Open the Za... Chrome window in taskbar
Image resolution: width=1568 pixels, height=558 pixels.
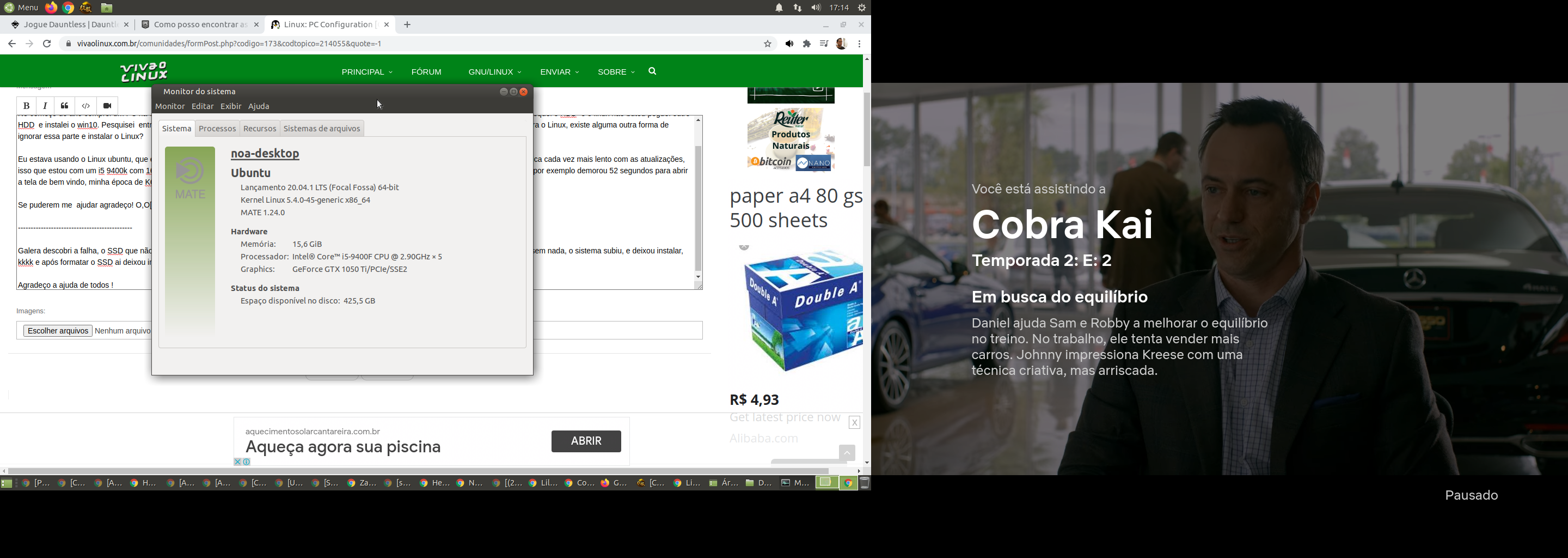tap(362, 483)
